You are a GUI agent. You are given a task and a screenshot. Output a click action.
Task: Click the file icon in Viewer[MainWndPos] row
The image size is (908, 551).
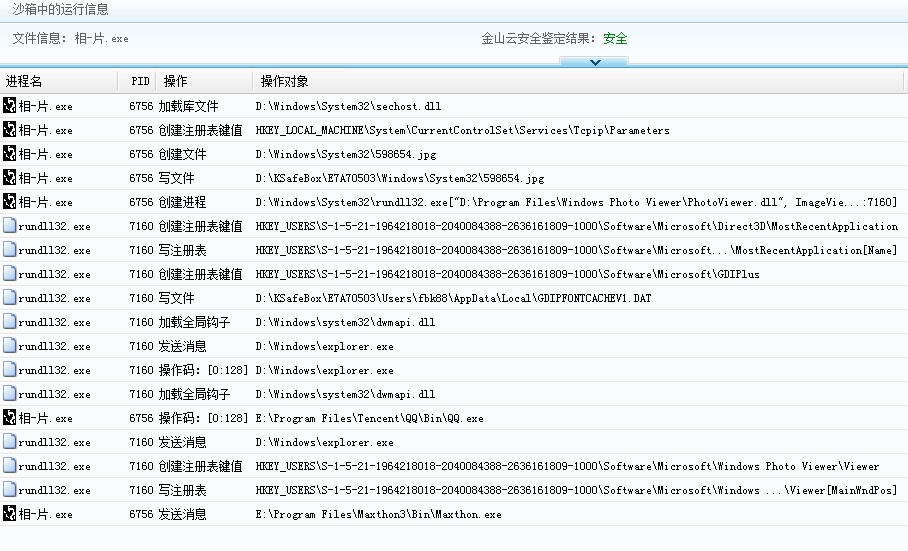[x=9, y=490]
